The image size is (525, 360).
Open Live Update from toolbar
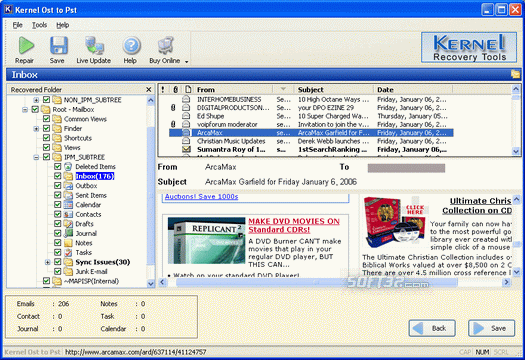tap(94, 46)
